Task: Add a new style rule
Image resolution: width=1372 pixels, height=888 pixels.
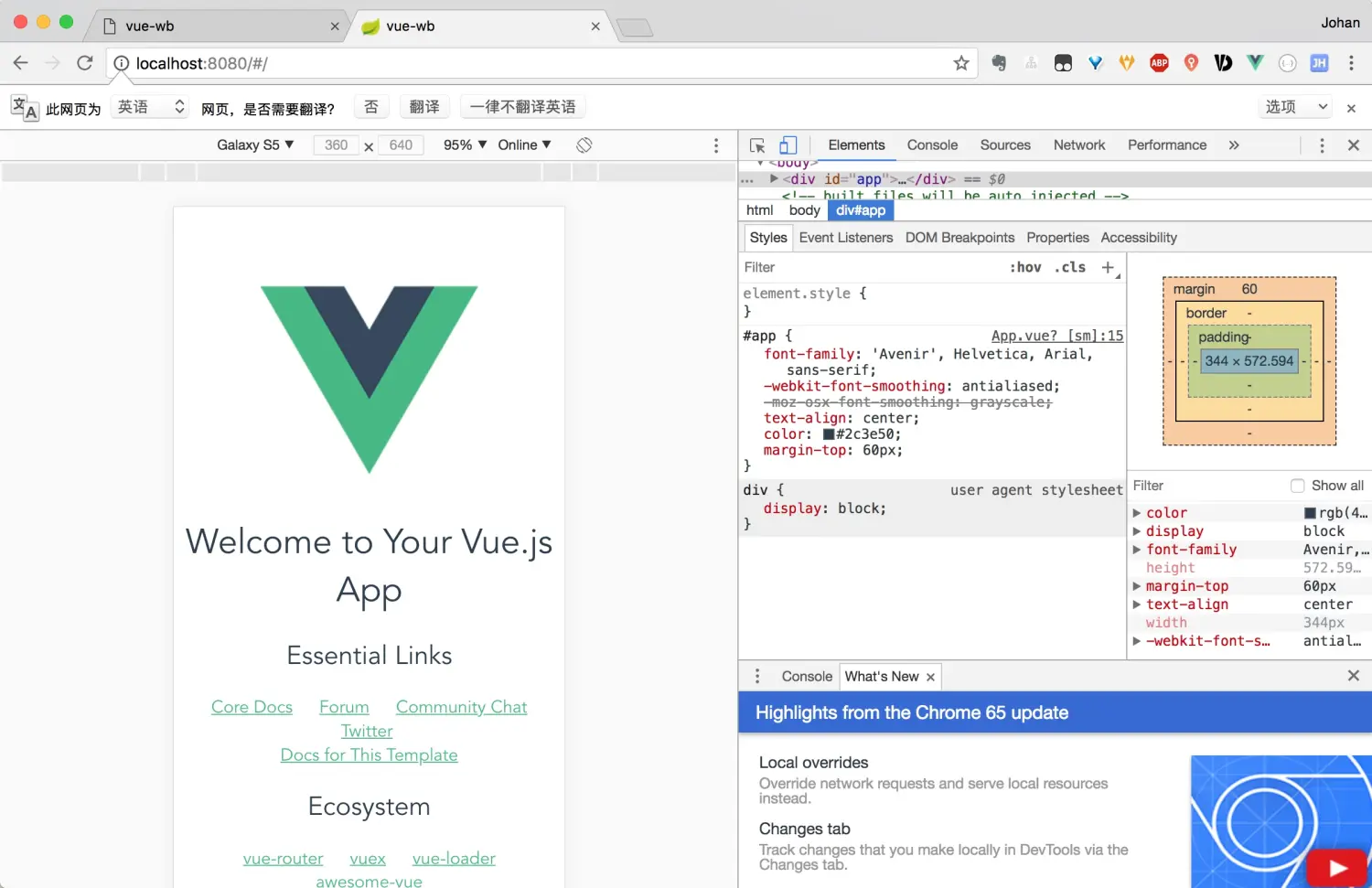Action: click(x=1108, y=267)
